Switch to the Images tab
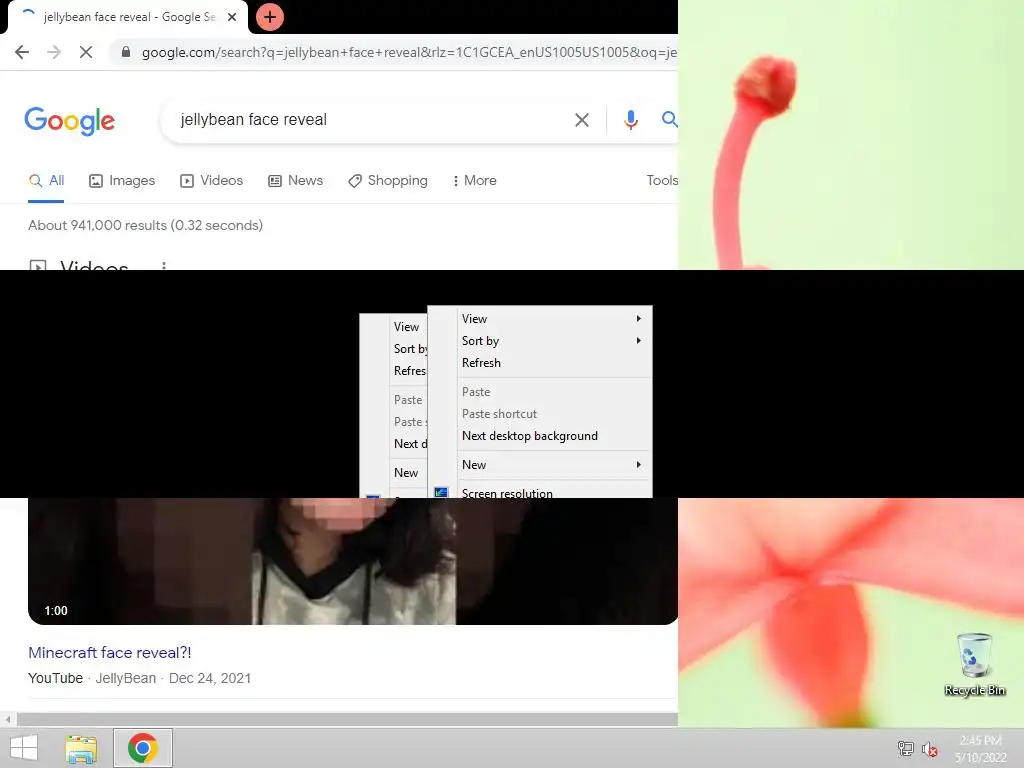Image resolution: width=1024 pixels, height=768 pixels. click(122, 181)
